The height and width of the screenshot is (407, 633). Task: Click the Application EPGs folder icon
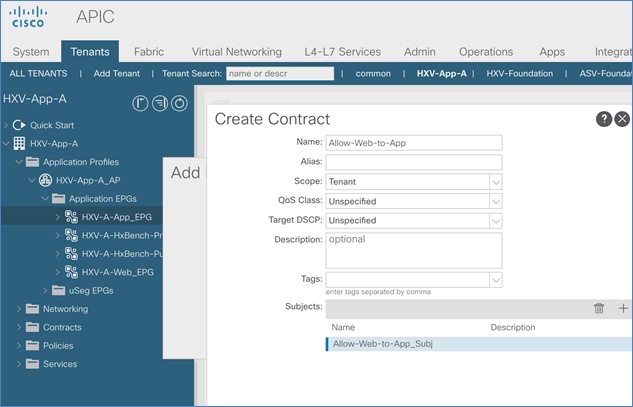click(x=58, y=198)
